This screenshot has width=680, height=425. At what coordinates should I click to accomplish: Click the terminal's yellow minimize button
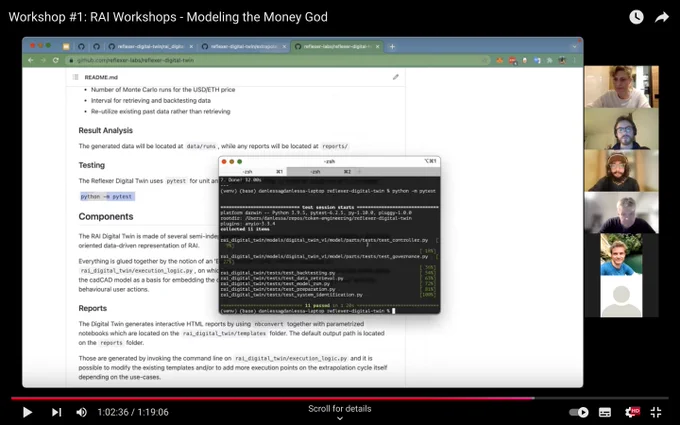click(232, 161)
